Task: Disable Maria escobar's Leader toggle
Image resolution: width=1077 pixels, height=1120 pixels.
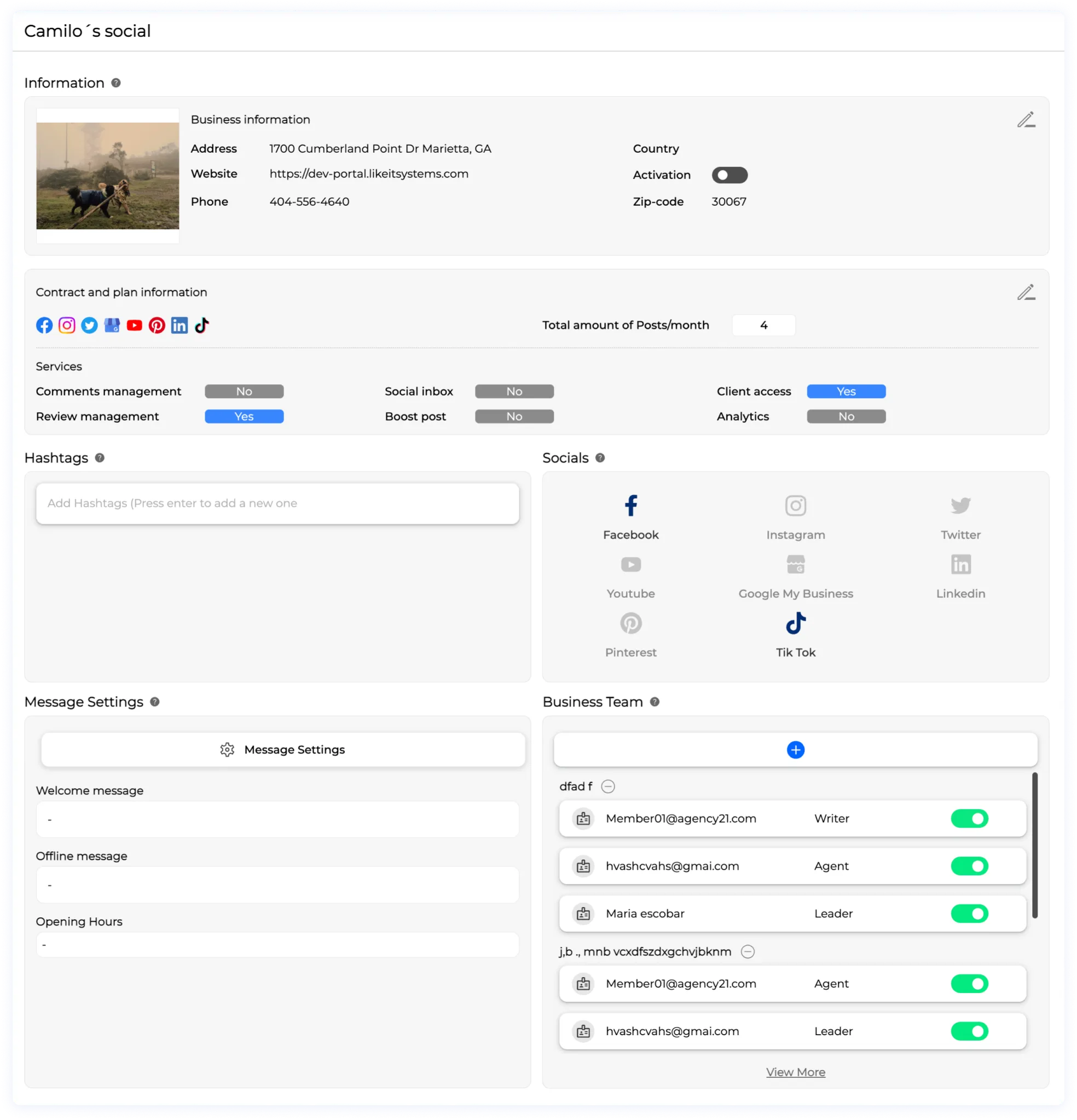Action: 969,914
